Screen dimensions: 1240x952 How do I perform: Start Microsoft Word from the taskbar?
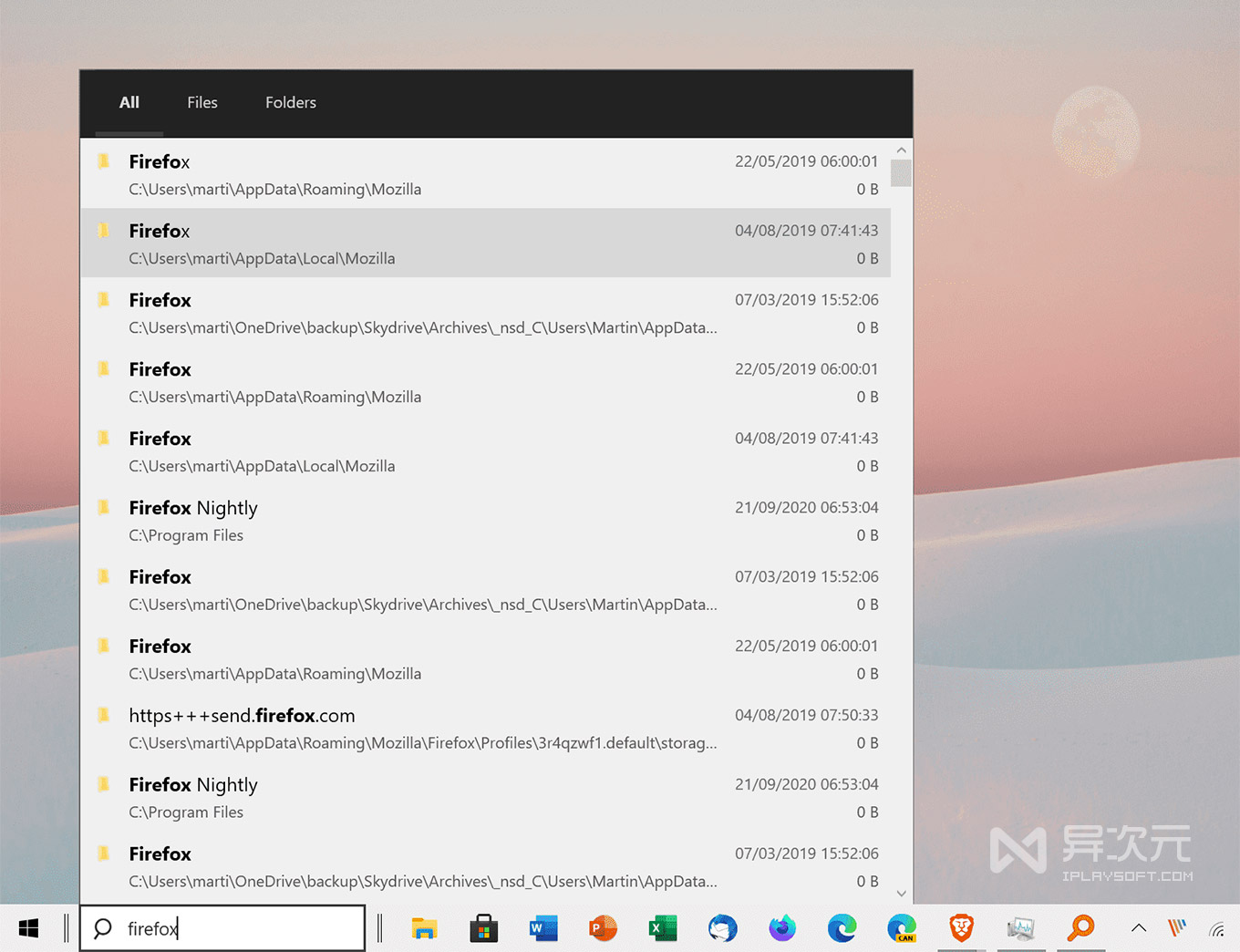click(x=543, y=928)
